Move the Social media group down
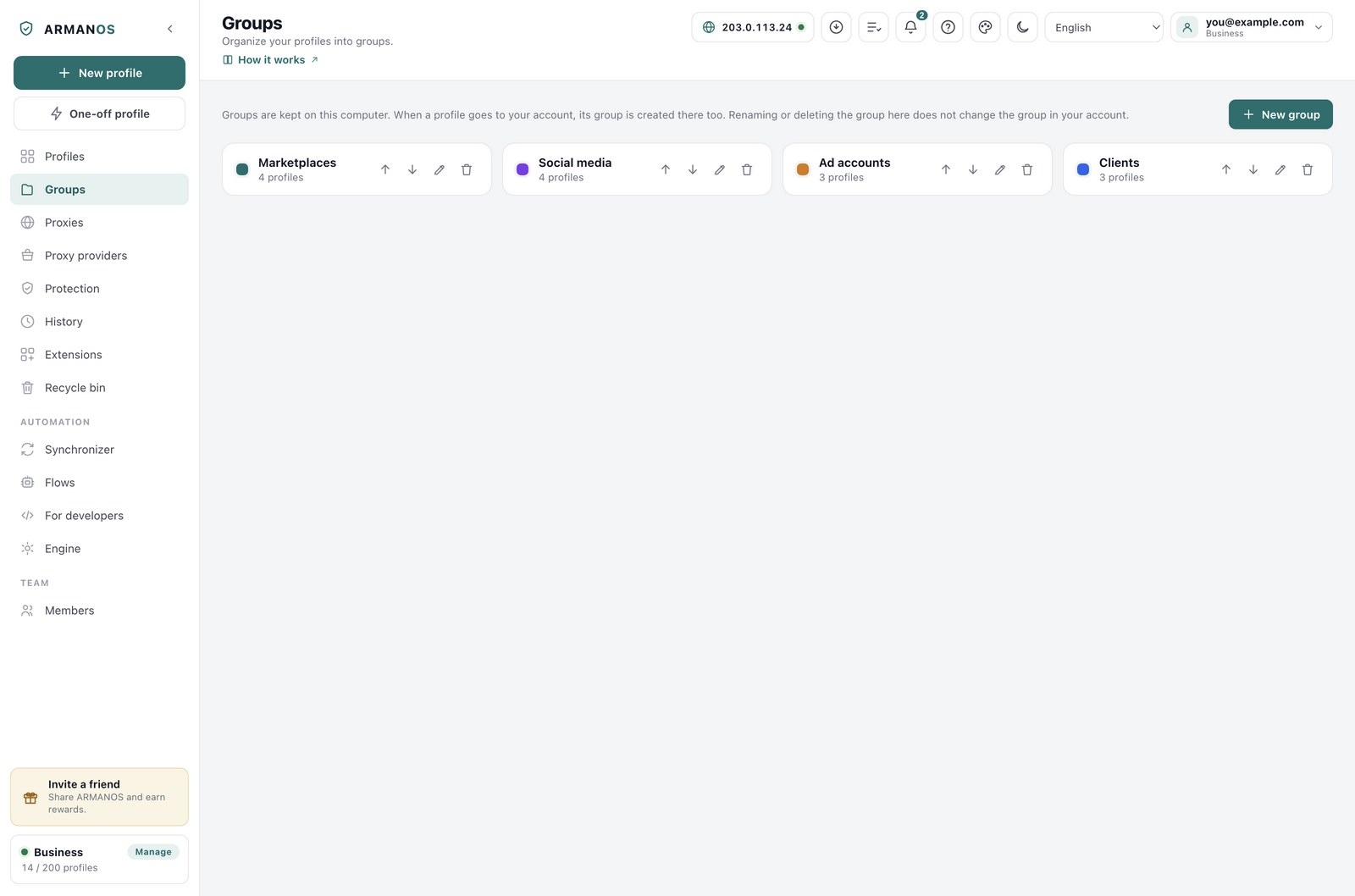 [693, 169]
